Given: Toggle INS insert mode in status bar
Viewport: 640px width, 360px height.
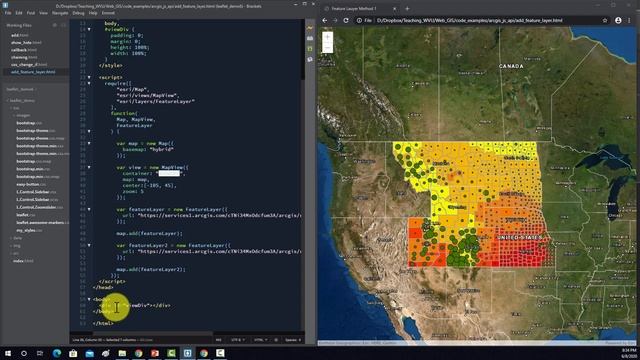Looking at the screenshot, I should [218, 340].
